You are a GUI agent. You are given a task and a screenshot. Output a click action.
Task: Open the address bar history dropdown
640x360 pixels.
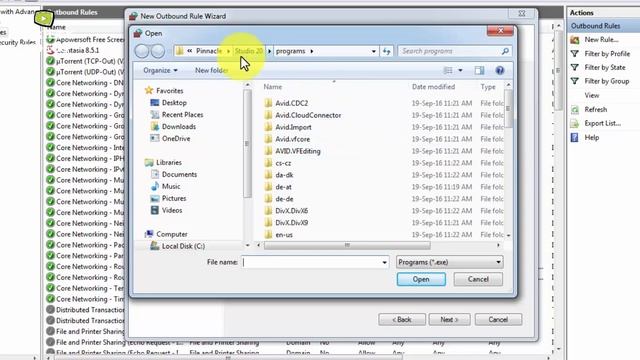click(373, 51)
